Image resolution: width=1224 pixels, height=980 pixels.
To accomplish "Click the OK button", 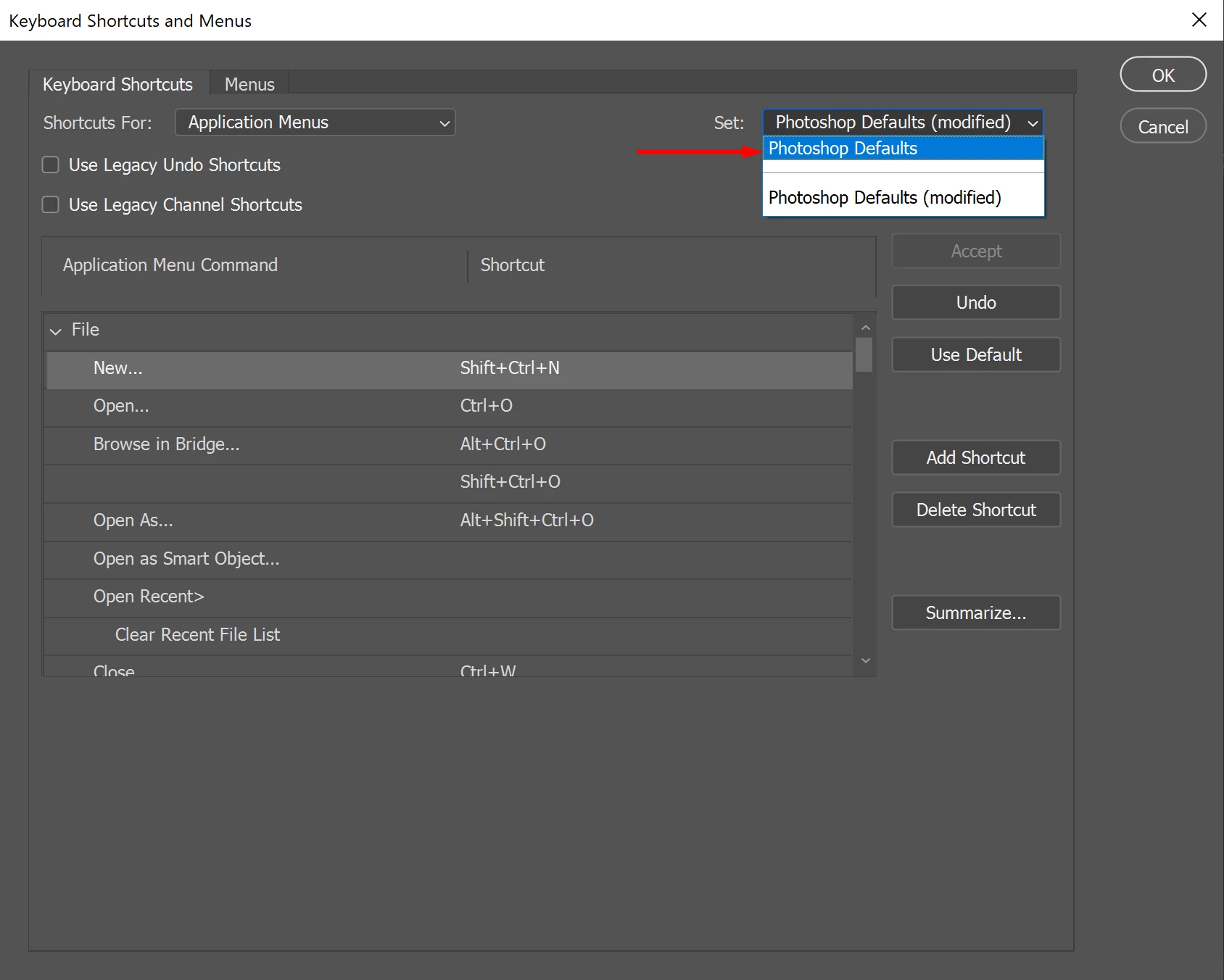I will pos(1163,75).
